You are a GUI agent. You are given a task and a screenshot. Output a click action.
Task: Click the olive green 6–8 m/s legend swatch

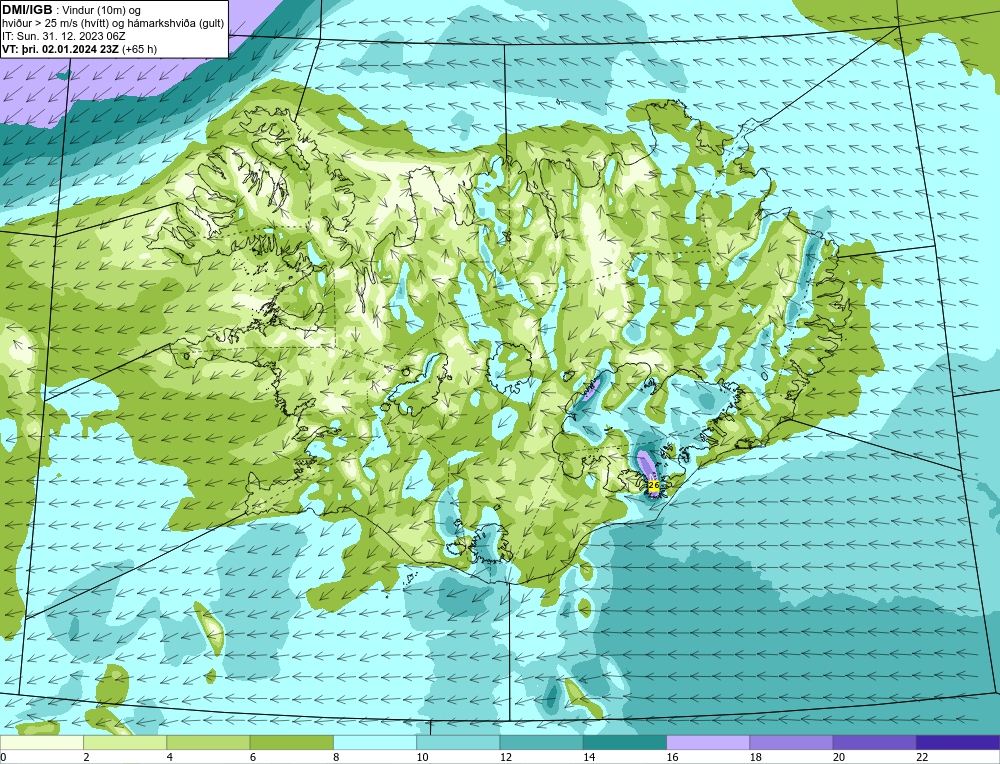click(291, 743)
